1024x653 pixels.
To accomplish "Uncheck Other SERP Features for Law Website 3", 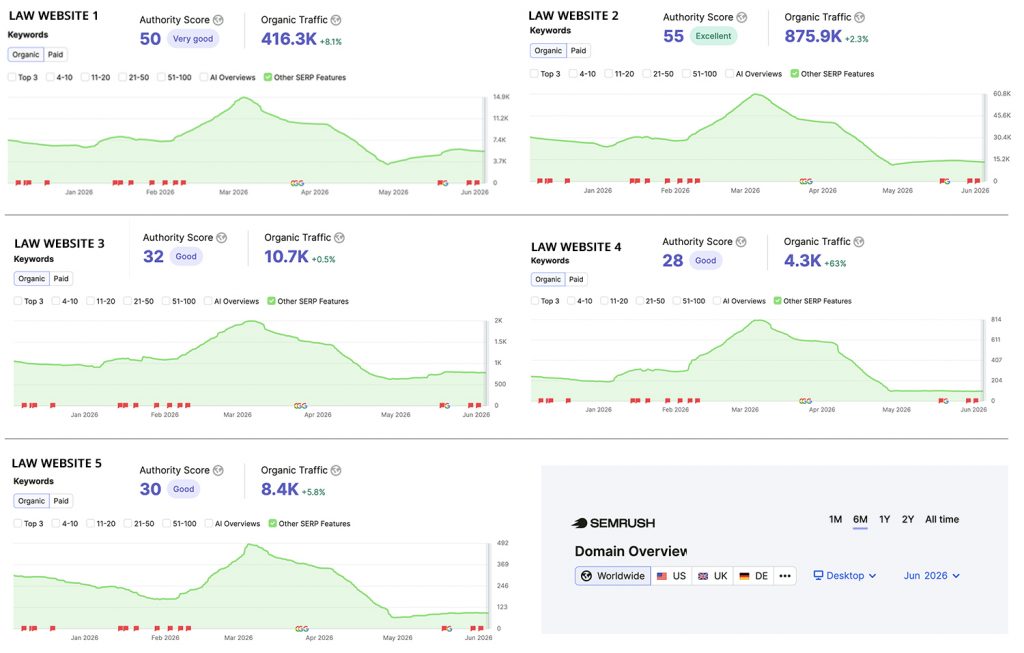I will 272,301.
